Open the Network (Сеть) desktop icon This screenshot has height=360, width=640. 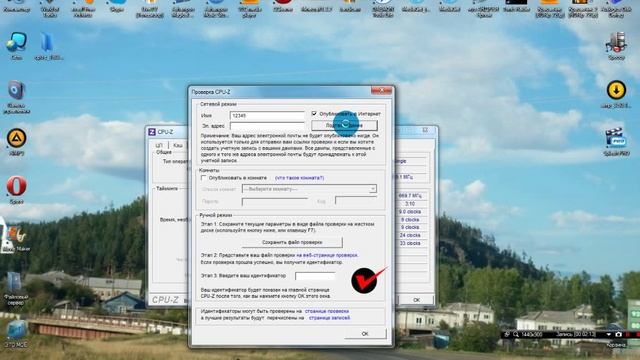coord(16,42)
